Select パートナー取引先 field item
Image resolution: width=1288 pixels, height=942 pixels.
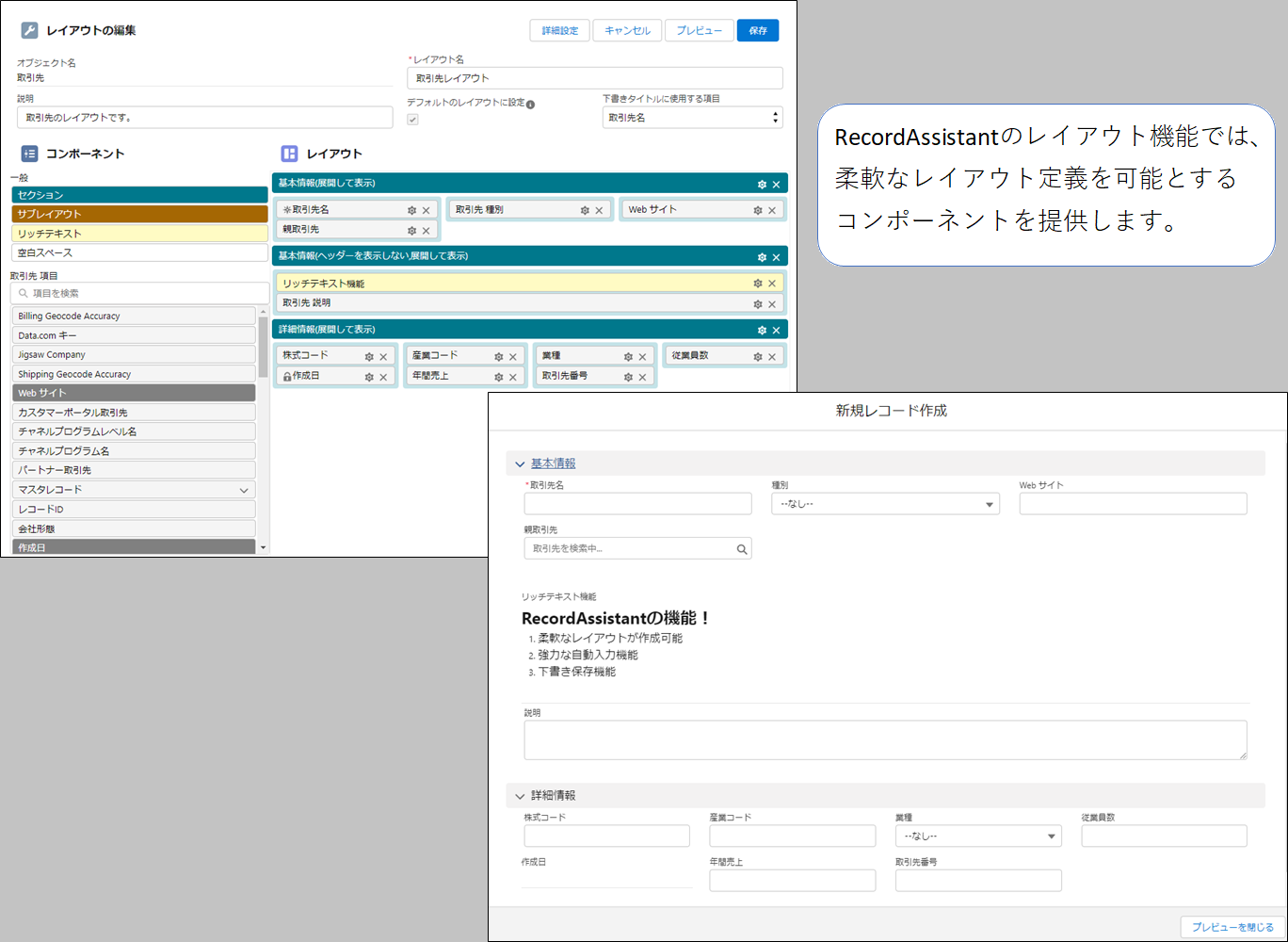tap(134, 470)
